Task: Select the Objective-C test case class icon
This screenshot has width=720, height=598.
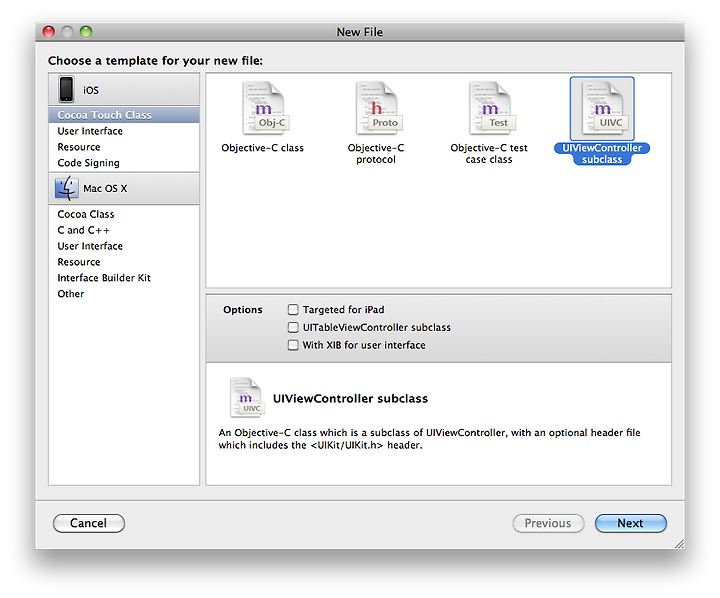Action: pos(490,108)
